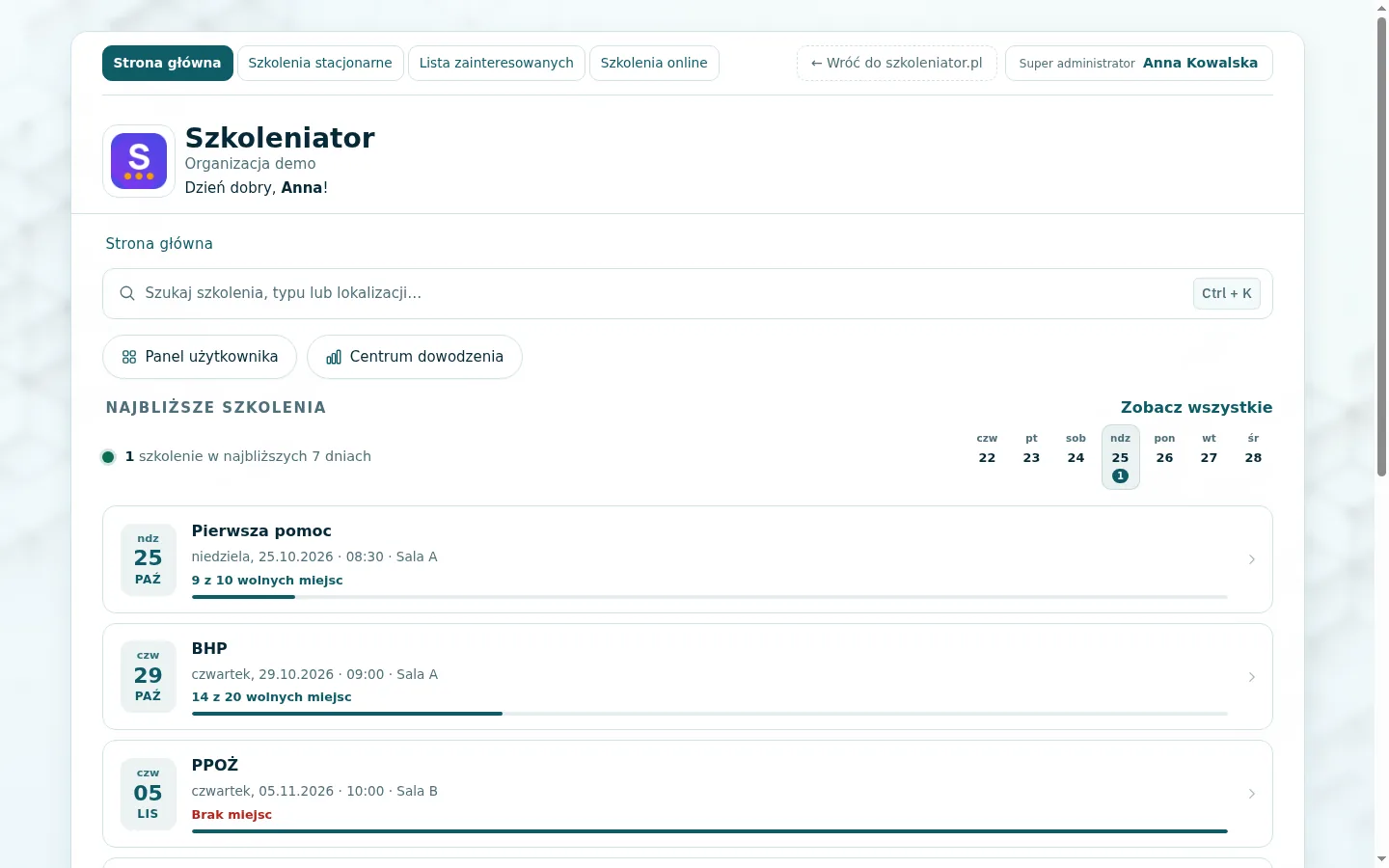Click the page vertical scrollbar thumb
The height and width of the screenshot is (868, 1389).
click(x=1381, y=246)
